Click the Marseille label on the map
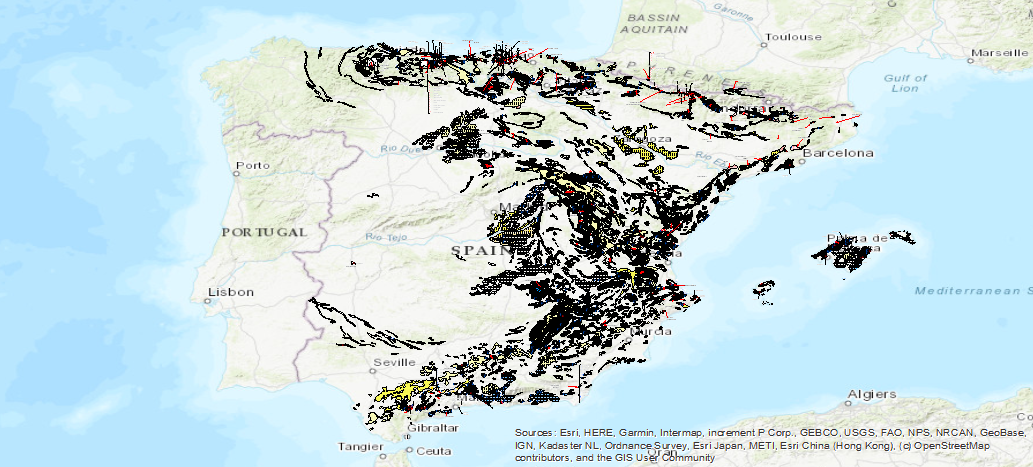Viewport: 1033px width, 467px height. coord(1004,51)
